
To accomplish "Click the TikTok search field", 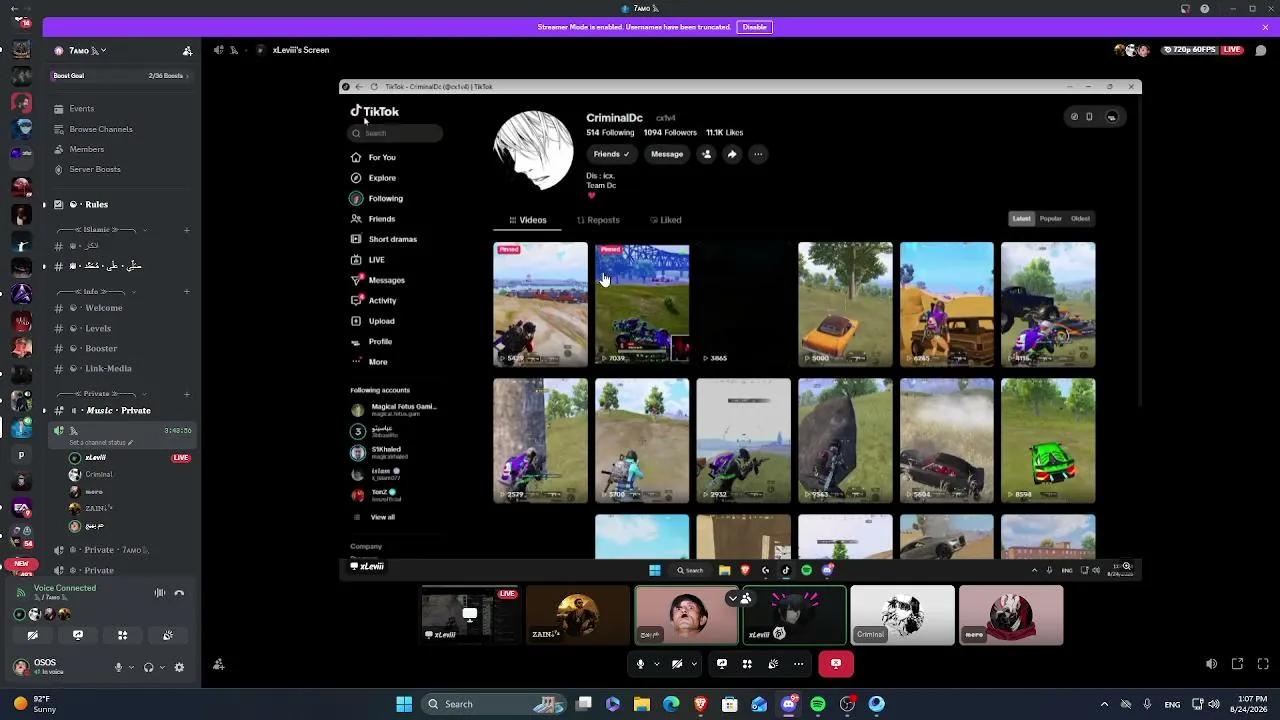I will tap(395, 133).
